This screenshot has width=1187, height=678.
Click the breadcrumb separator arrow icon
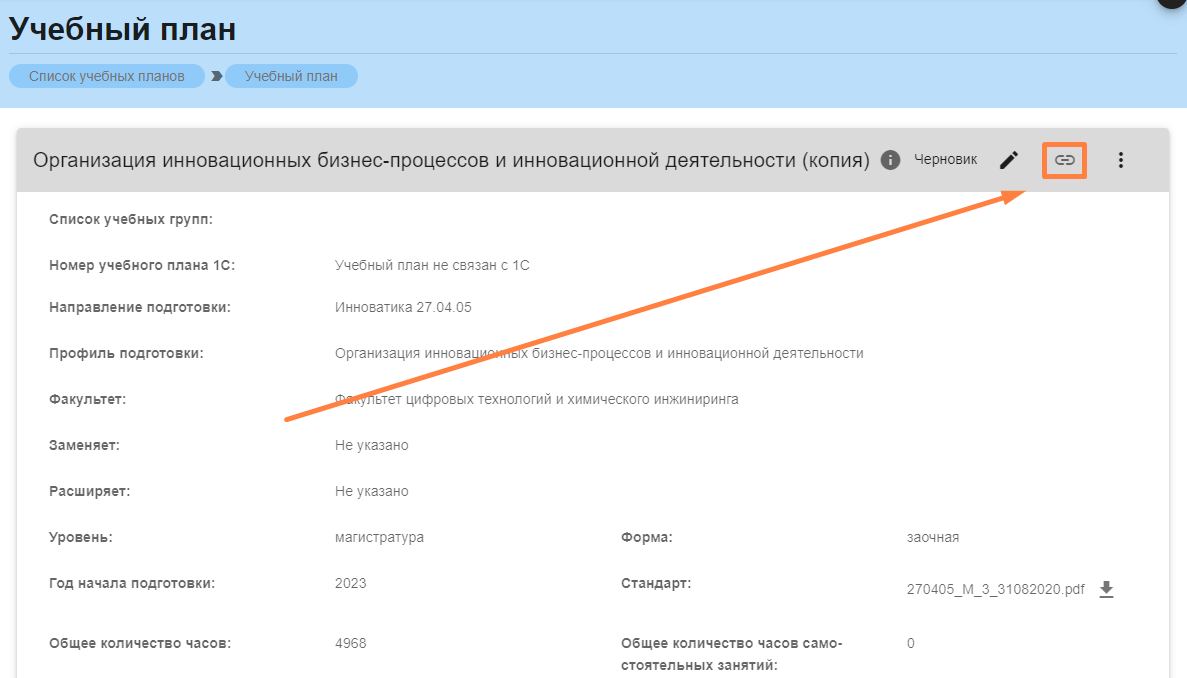tap(216, 76)
